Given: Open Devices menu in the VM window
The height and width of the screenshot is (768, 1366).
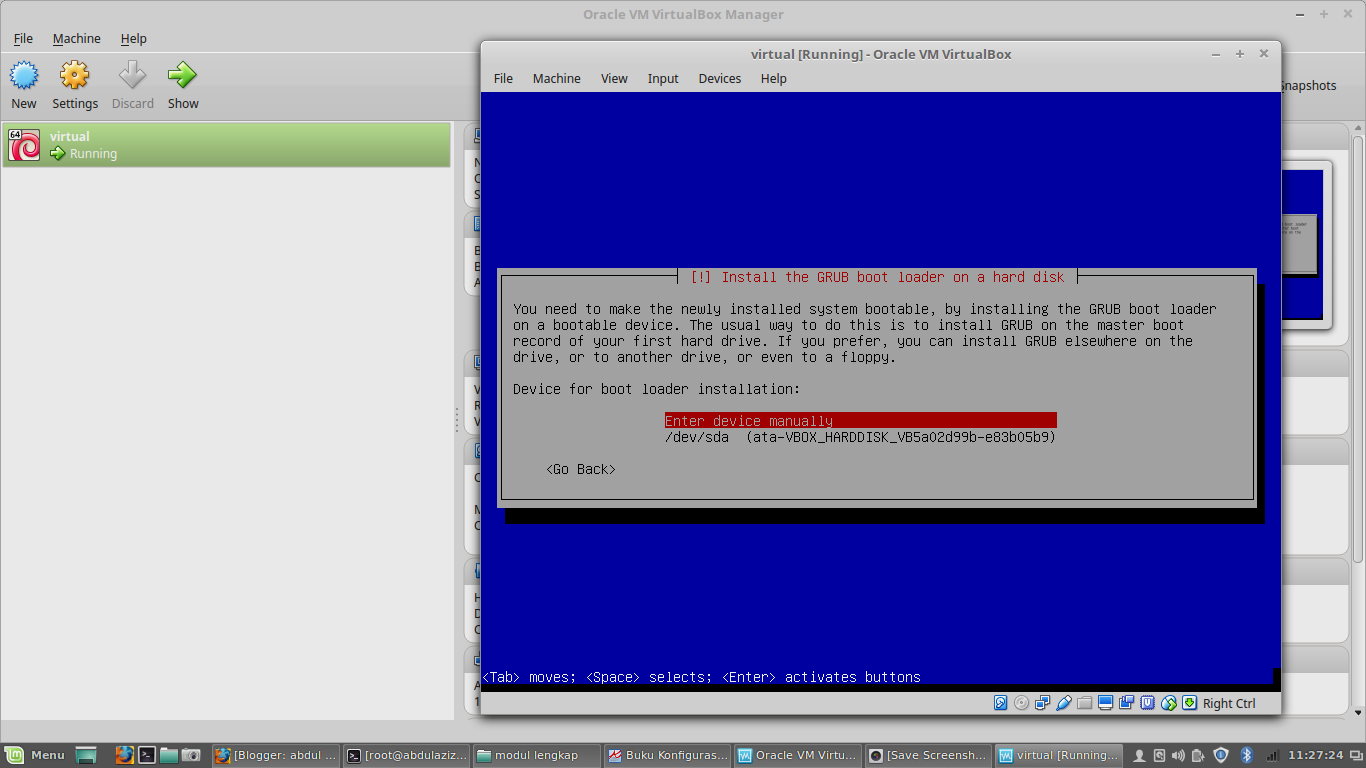Looking at the screenshot, I should (x=720, y=78).
